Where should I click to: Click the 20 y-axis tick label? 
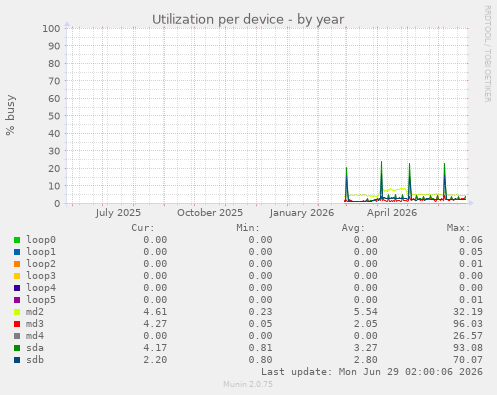pos(54,168)
